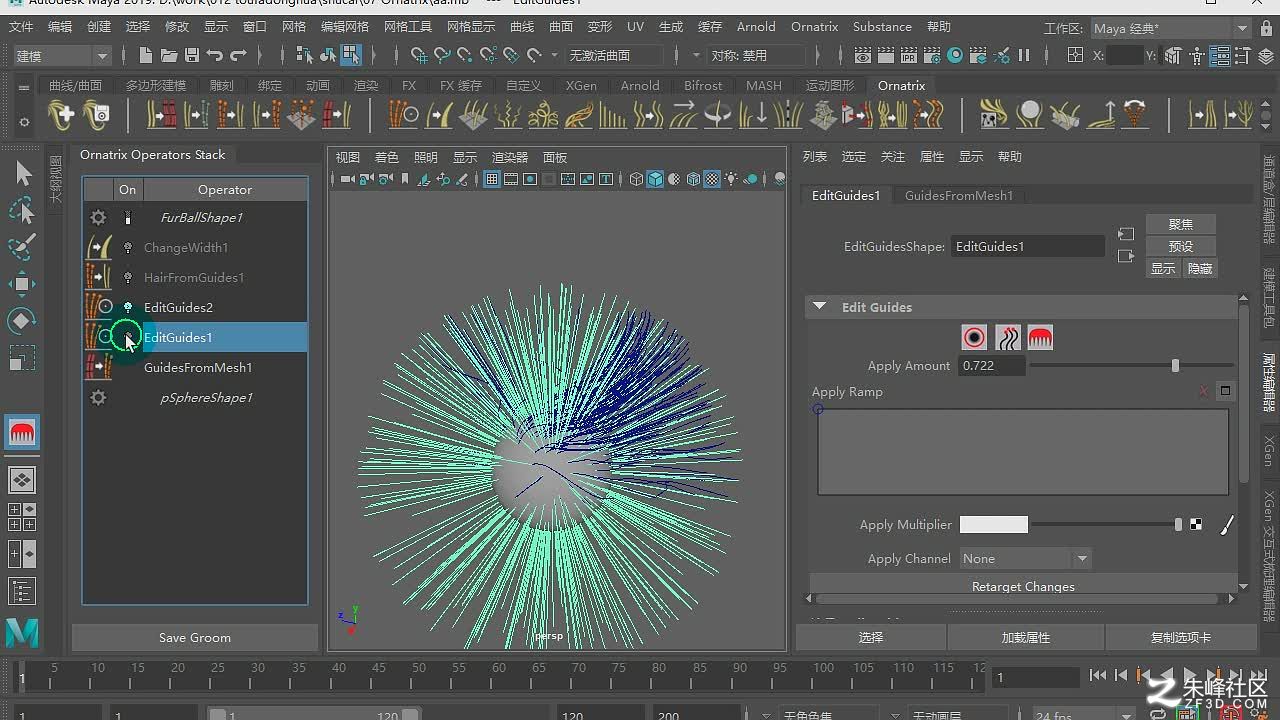The height and width of the screenshot is (720, 1280).
Task: Open the viewport 着色 menu
Action: pos(386,157)
